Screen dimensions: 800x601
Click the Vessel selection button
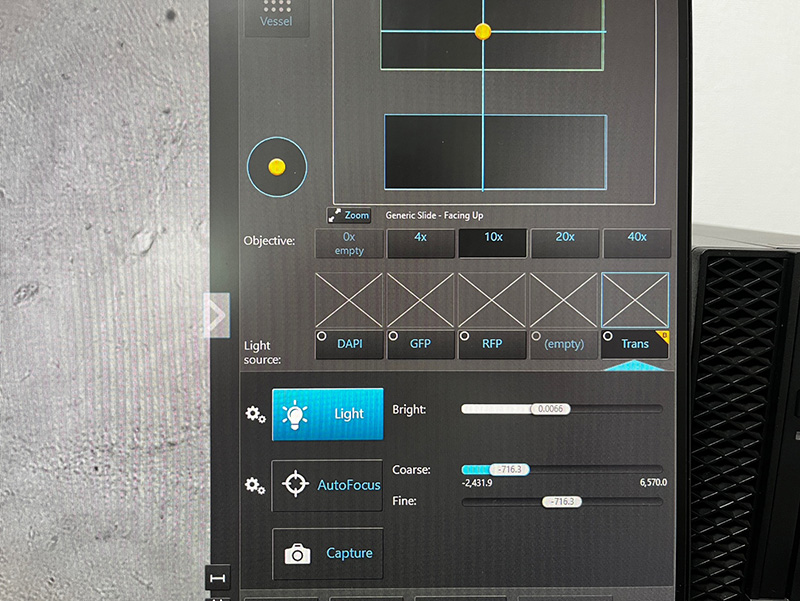click(276, 16)
